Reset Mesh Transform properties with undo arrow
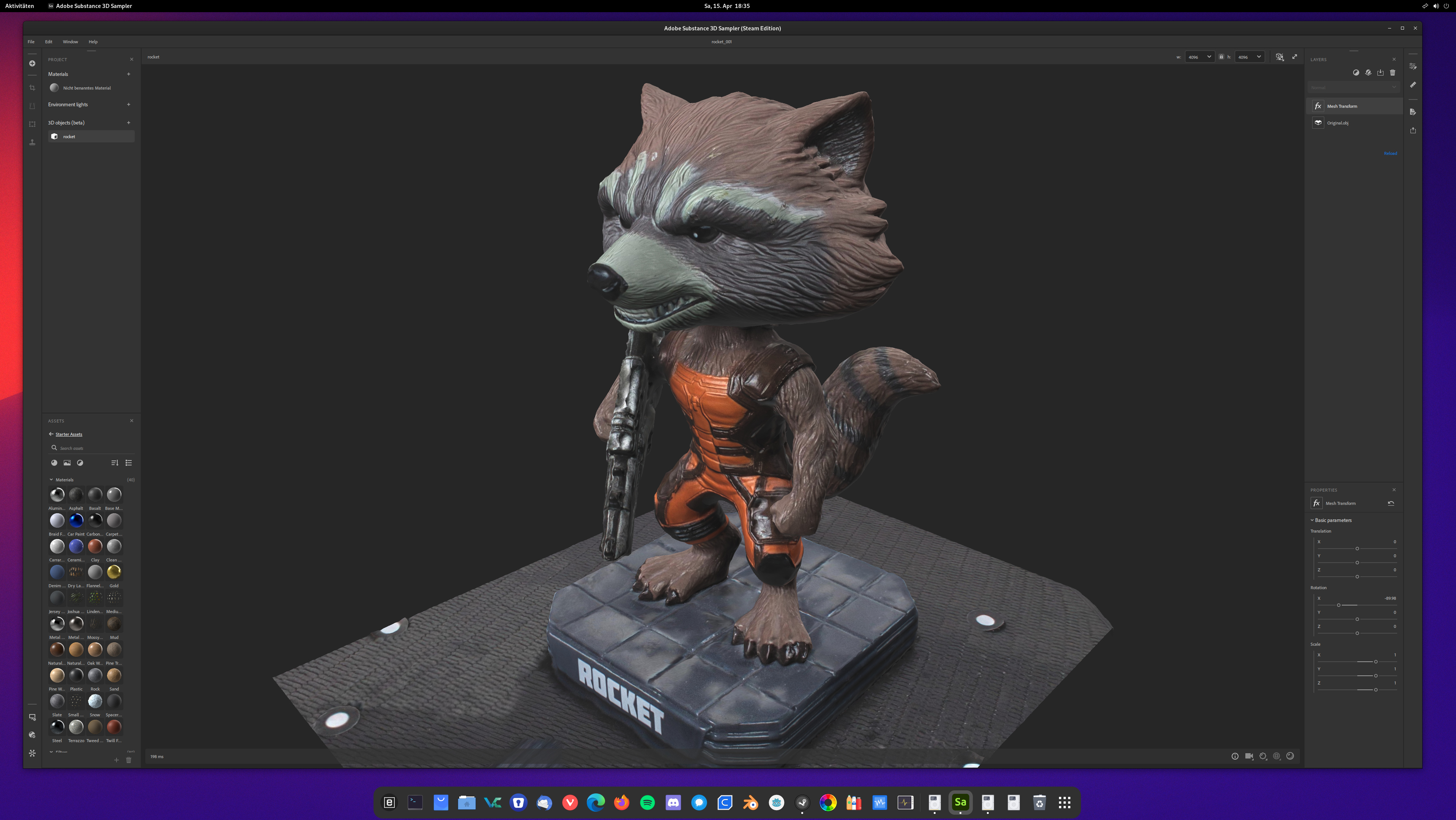Screen dimensions: 1456x820 tap(1390, 503)
